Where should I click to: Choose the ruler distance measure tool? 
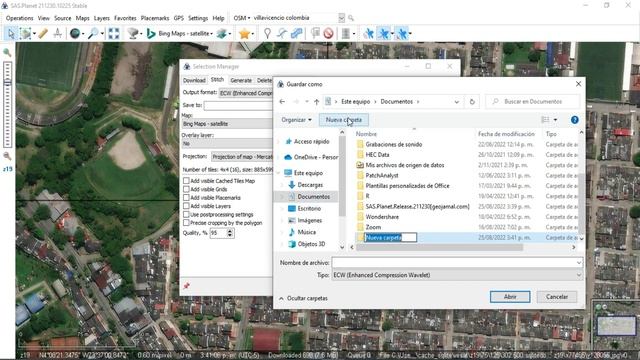pos(43,33)
